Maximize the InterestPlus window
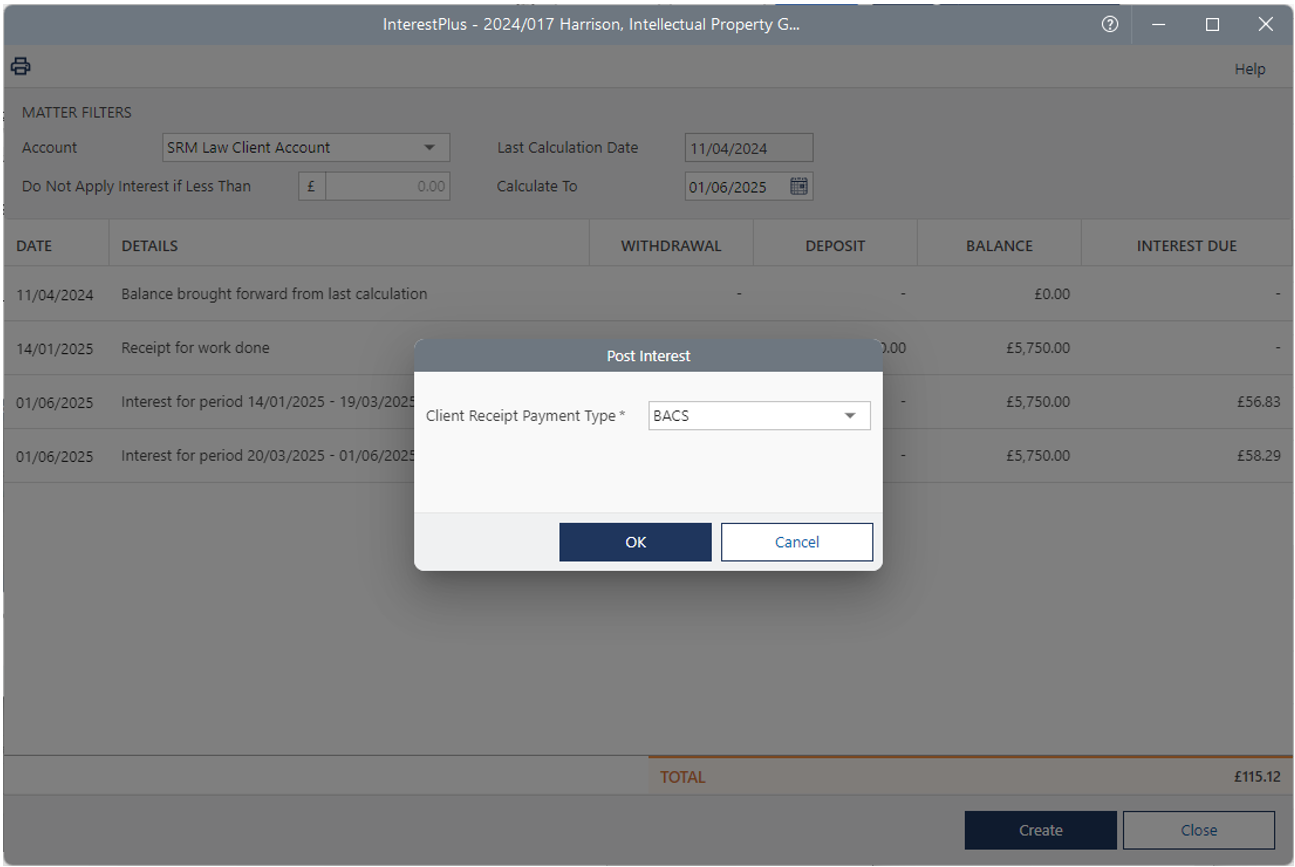The height and width of the screenshot is (867, 1295). [1212, 25]
